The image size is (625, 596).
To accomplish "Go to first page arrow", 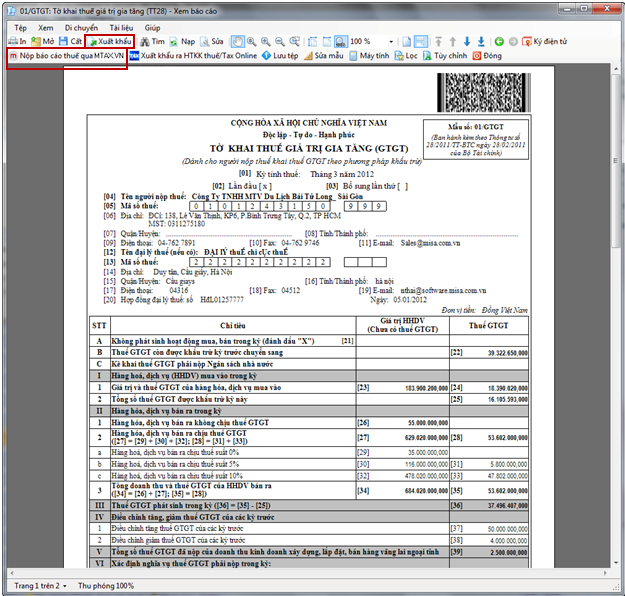I will click(438, 41).
